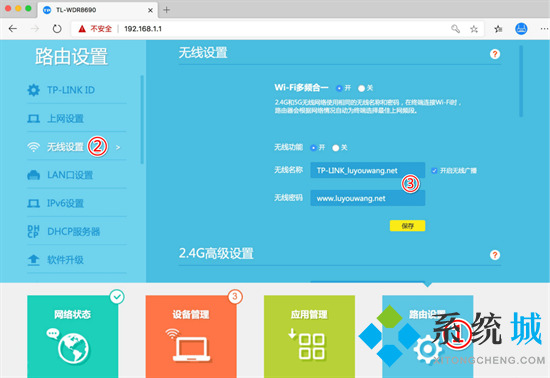Enable 无线功能 with 开 radio

pyautogui.click(x=313, y=148)
